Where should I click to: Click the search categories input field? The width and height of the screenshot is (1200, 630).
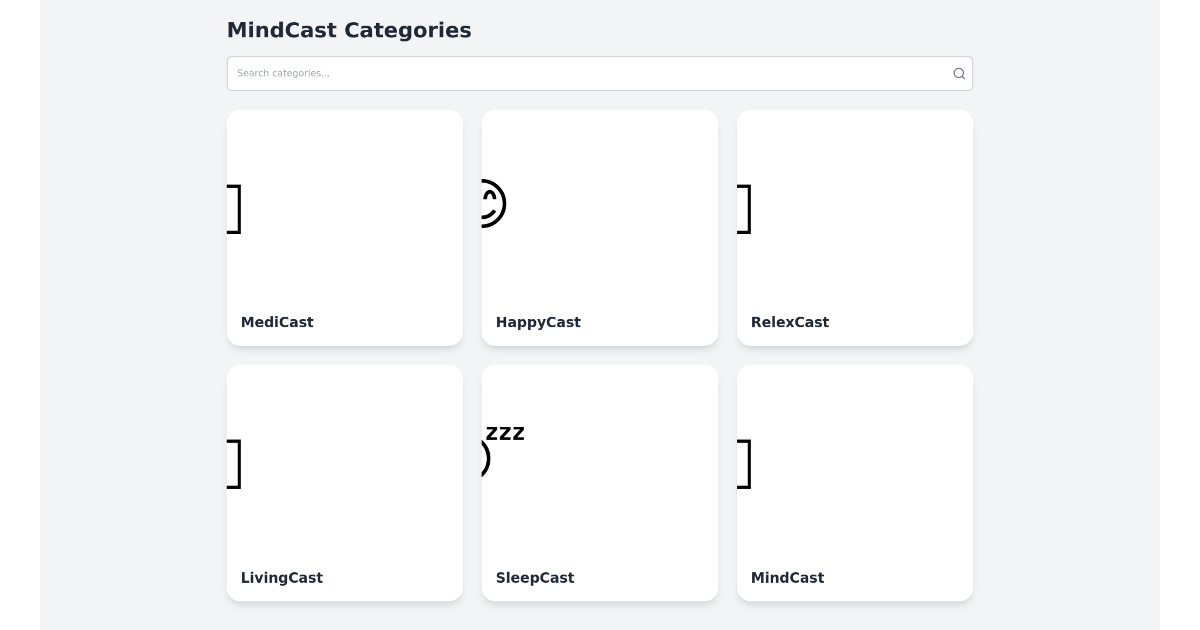590,73
